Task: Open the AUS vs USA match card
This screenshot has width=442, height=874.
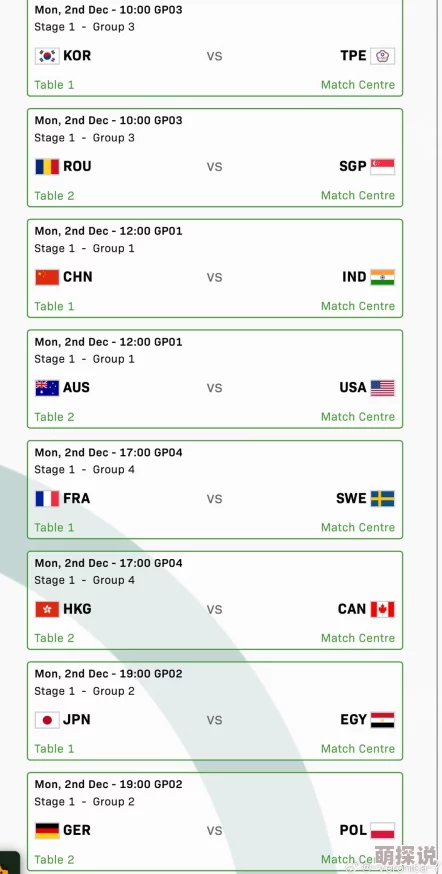Action: point(215,379)
